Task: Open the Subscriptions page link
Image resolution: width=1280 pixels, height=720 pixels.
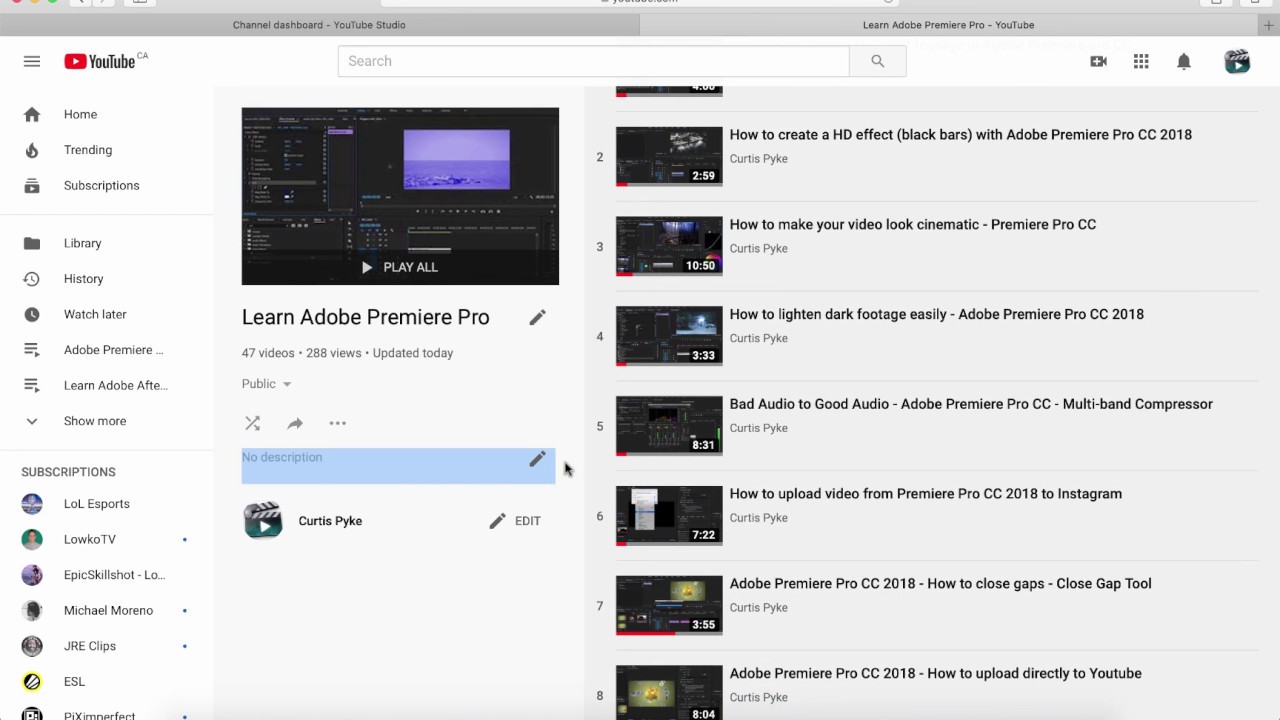Action: 101,185
